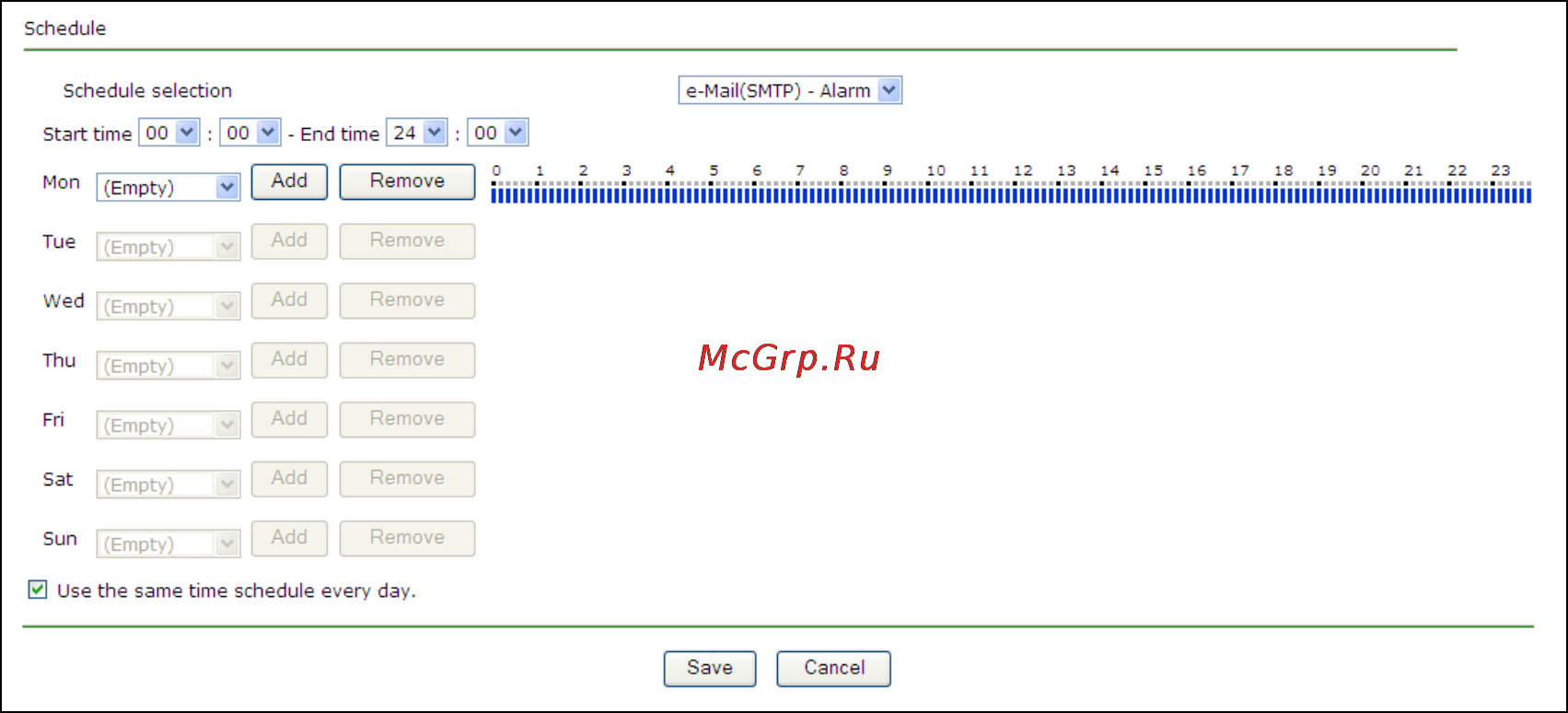Click hour 3 marker on timeline
The width and height of the screenshot is (1568, 713).
pos(627,170)
